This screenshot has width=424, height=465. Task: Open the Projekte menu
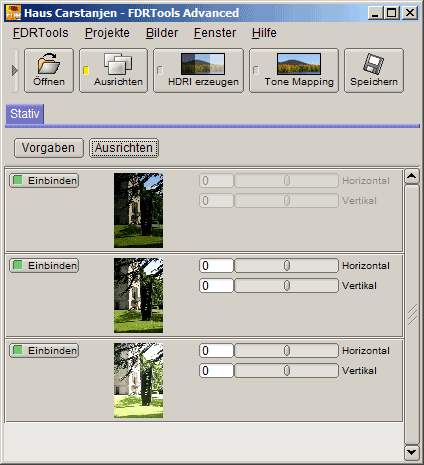(x=107, y=33)
